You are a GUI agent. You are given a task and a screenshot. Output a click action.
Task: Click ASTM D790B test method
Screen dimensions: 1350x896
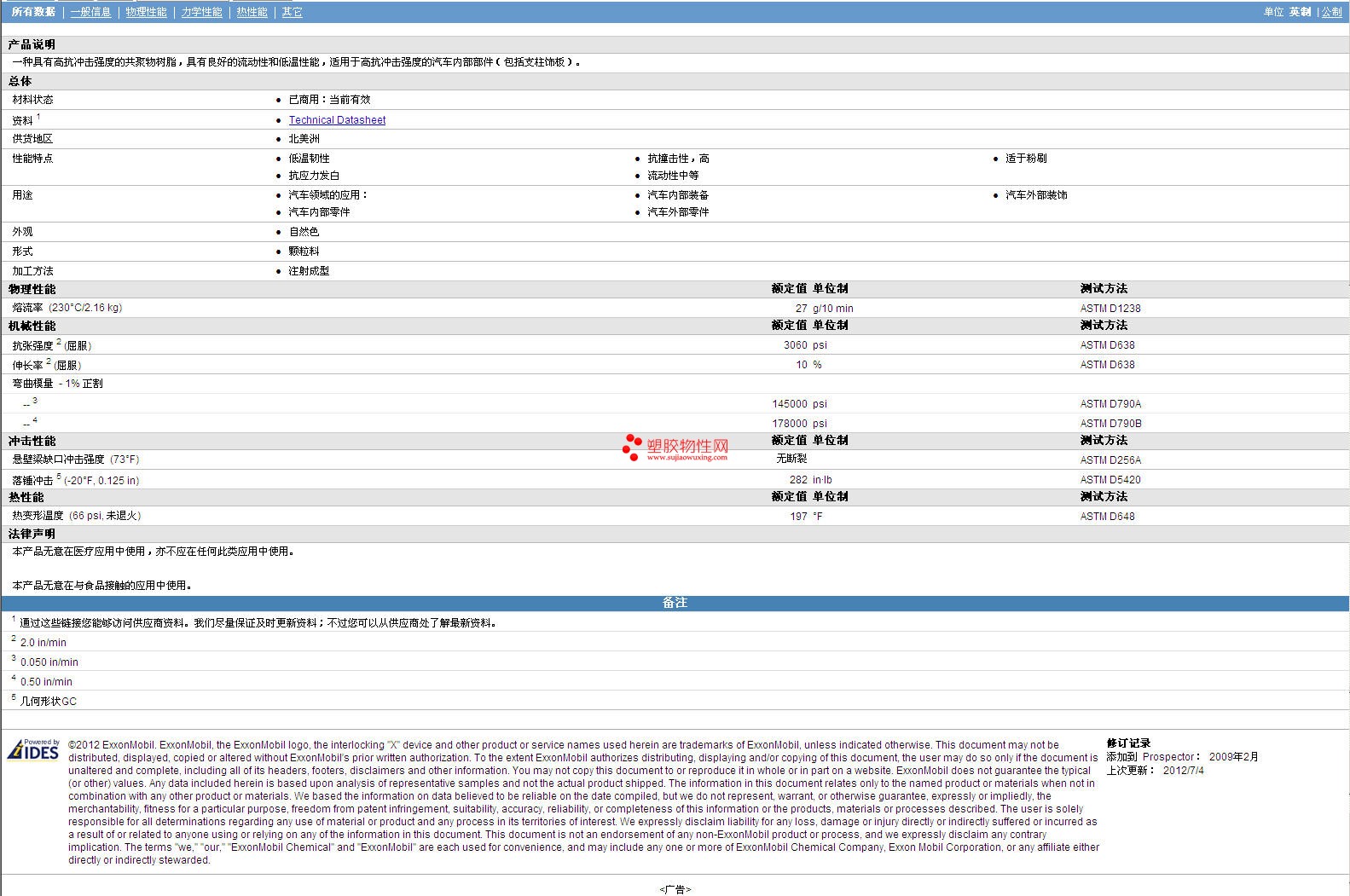click(x=1110, y=424)
